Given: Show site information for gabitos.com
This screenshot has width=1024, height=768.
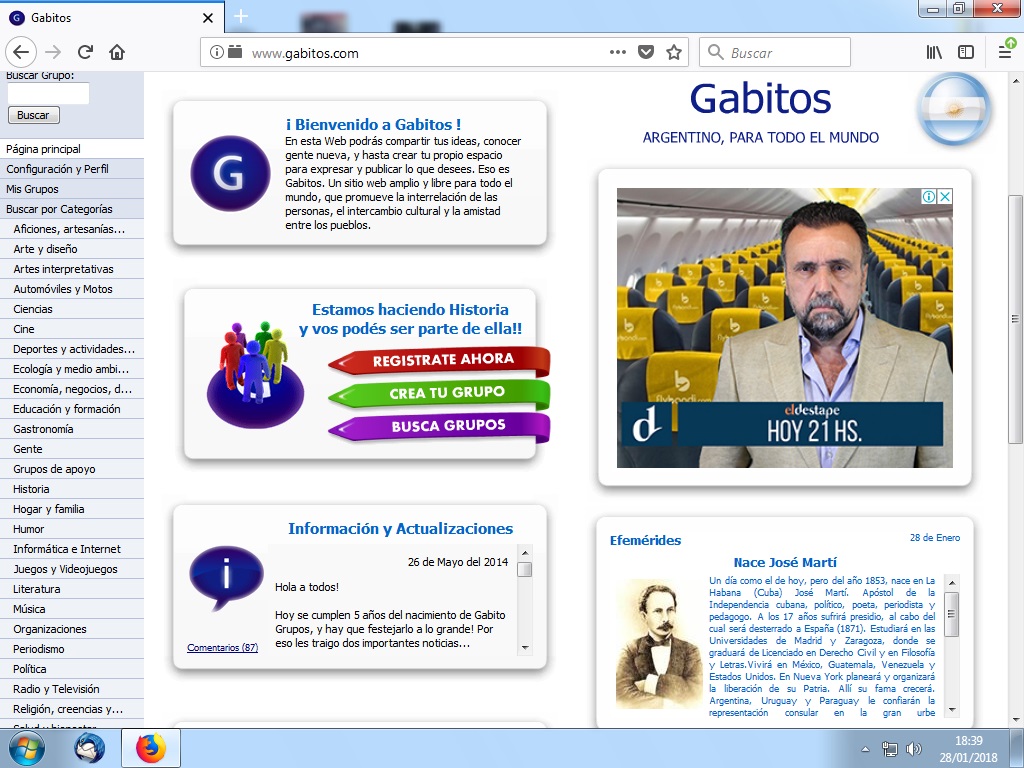Looking at the screenshot, I should 216,52.
